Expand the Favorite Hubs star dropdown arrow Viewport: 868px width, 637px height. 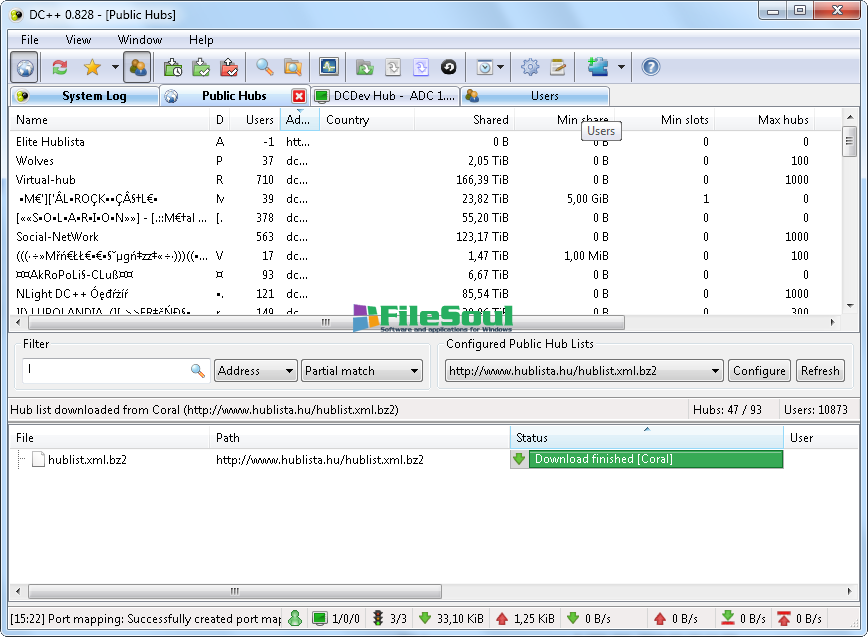click(x=115, y=68)
